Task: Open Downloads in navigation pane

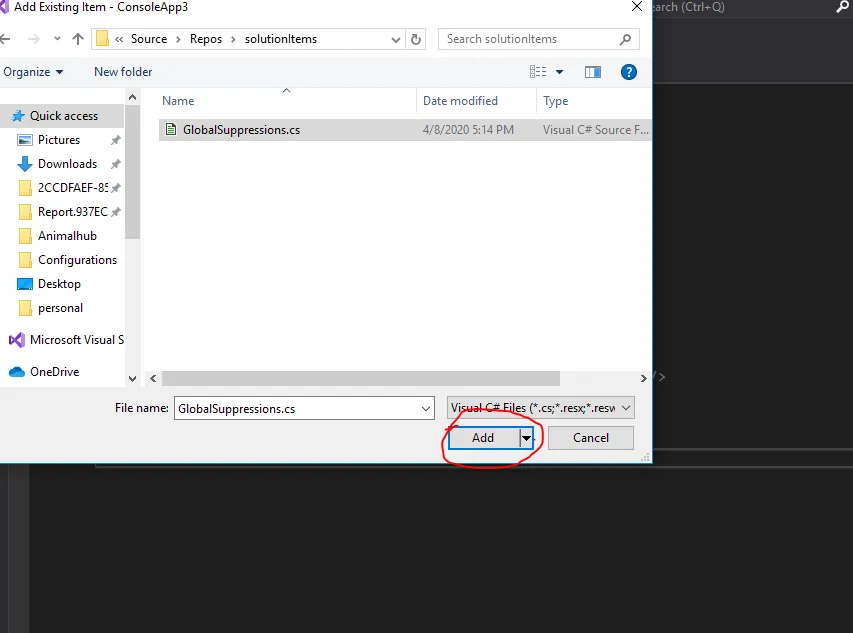Action: click(67, 164)
